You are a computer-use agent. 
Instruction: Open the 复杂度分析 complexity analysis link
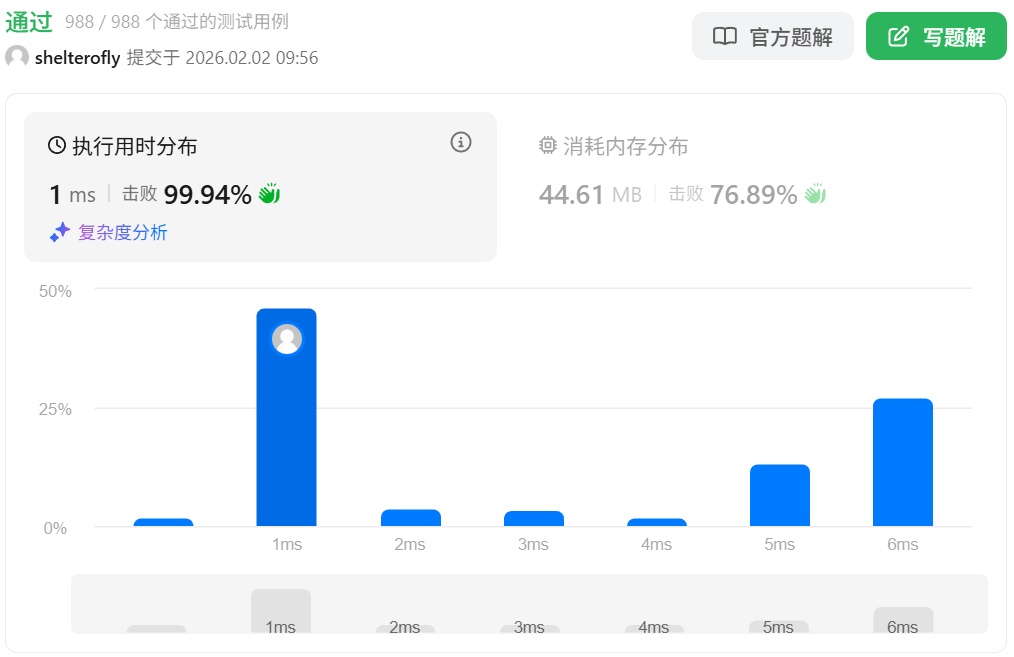click(x=122, y=233)
